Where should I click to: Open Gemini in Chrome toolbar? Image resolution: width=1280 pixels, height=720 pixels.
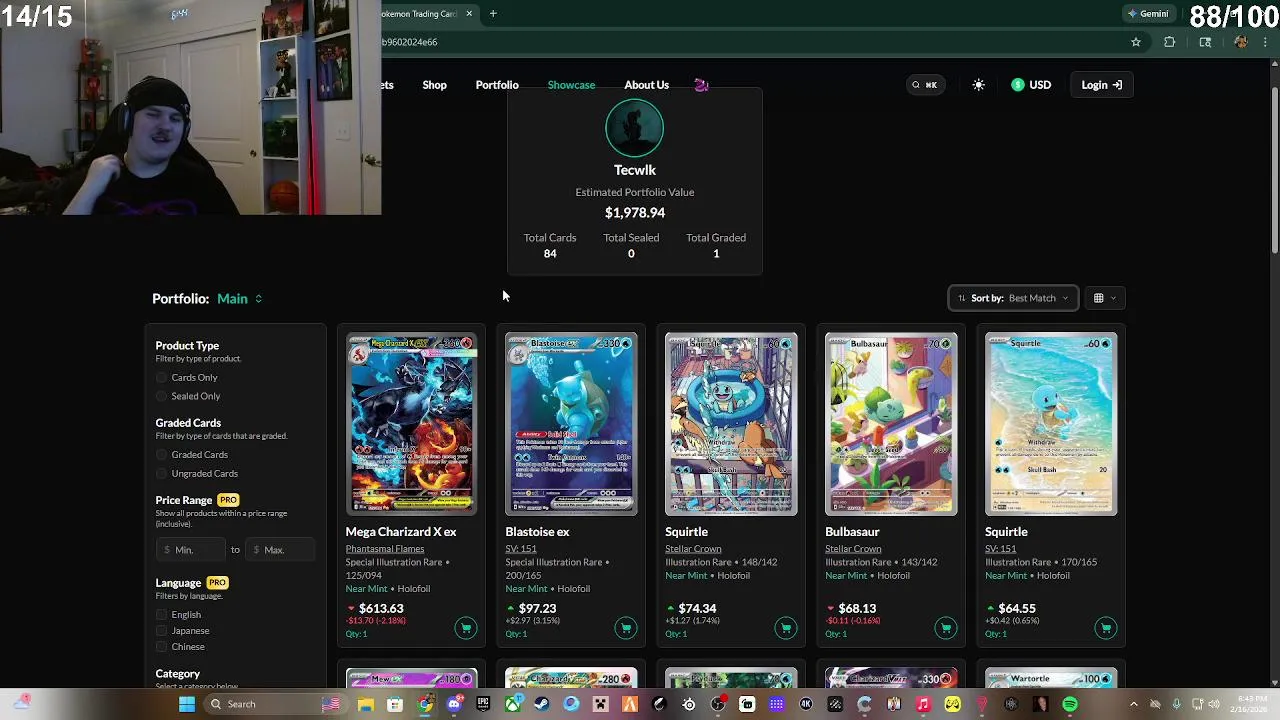click(1147, 14)
